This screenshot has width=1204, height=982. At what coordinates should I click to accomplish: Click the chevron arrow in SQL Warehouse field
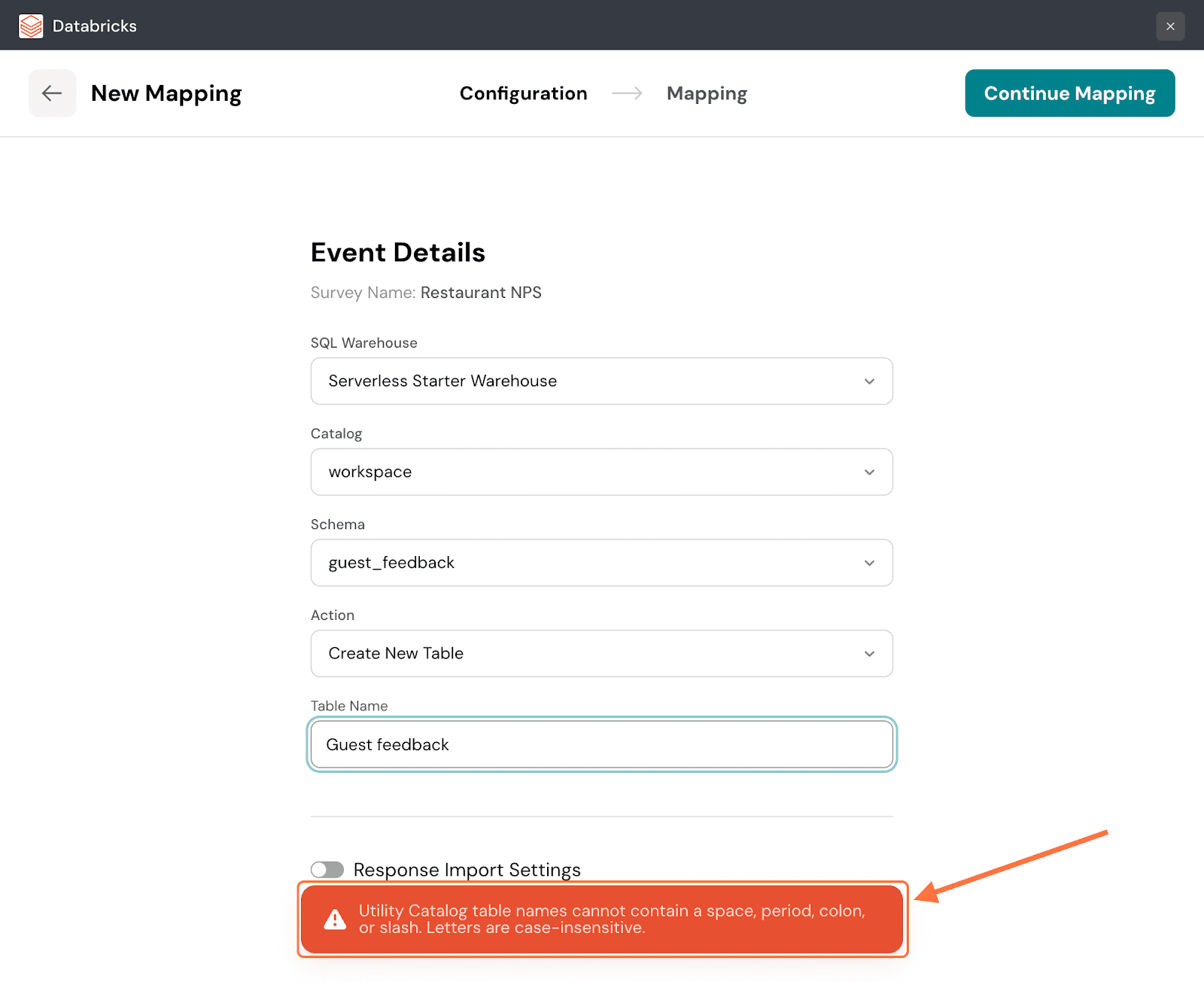tap(869, 382)
